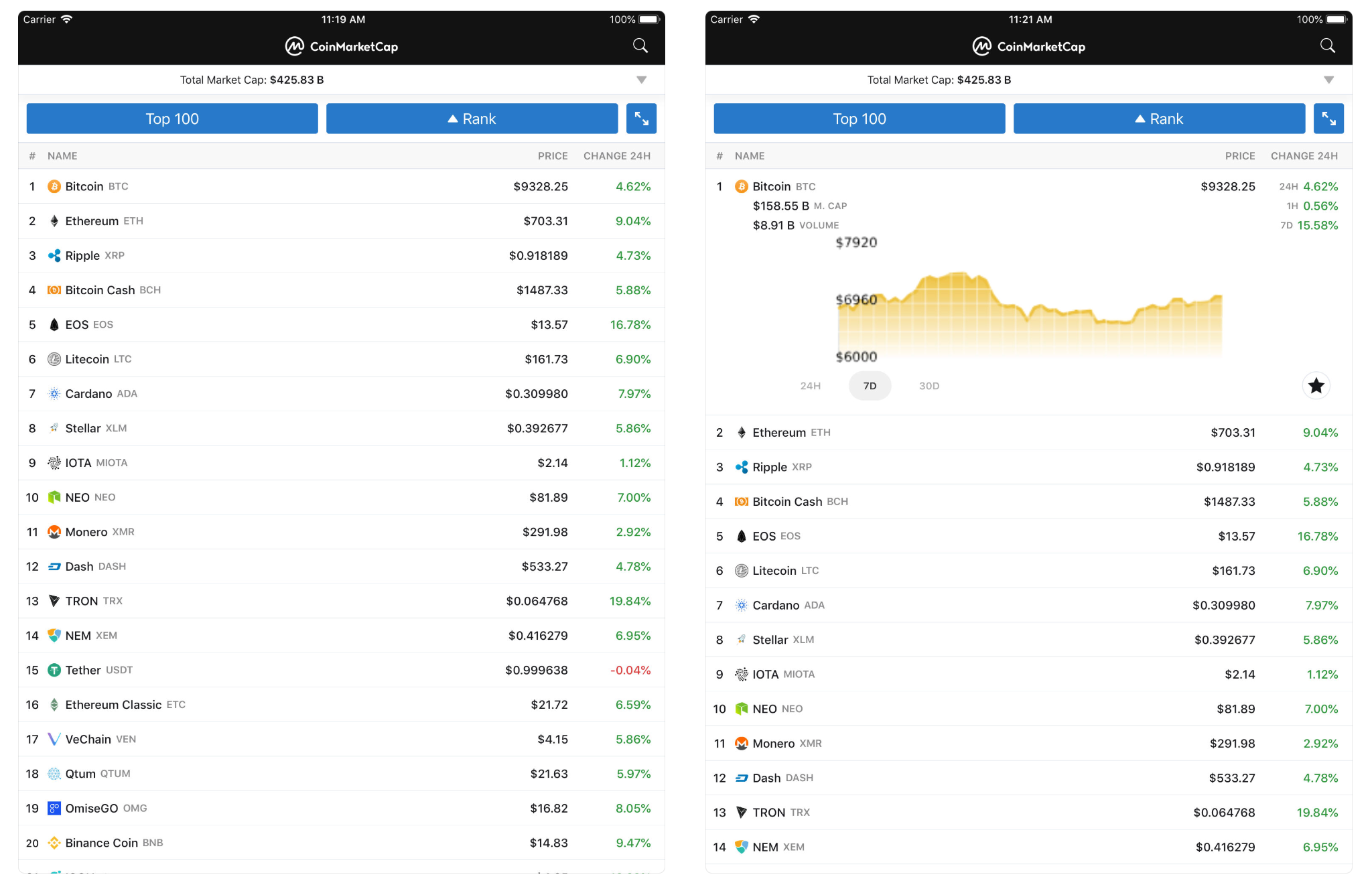Viewport: 1372px width, 893px height.
Task: Open the Rank sort selector in the left screen
Action: coord(472,119)
